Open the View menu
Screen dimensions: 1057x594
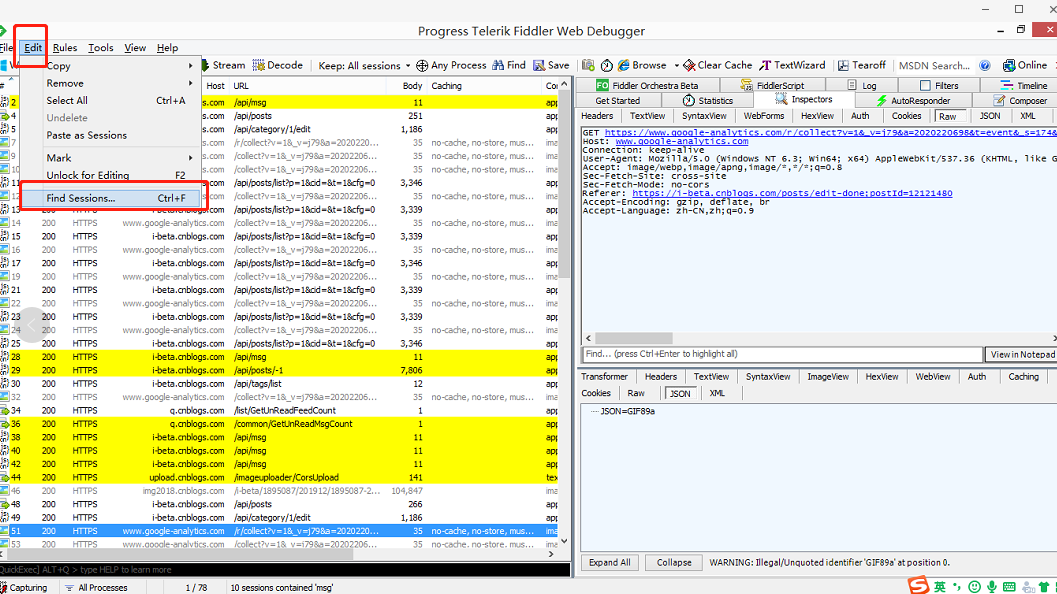(x=135, y=48)
